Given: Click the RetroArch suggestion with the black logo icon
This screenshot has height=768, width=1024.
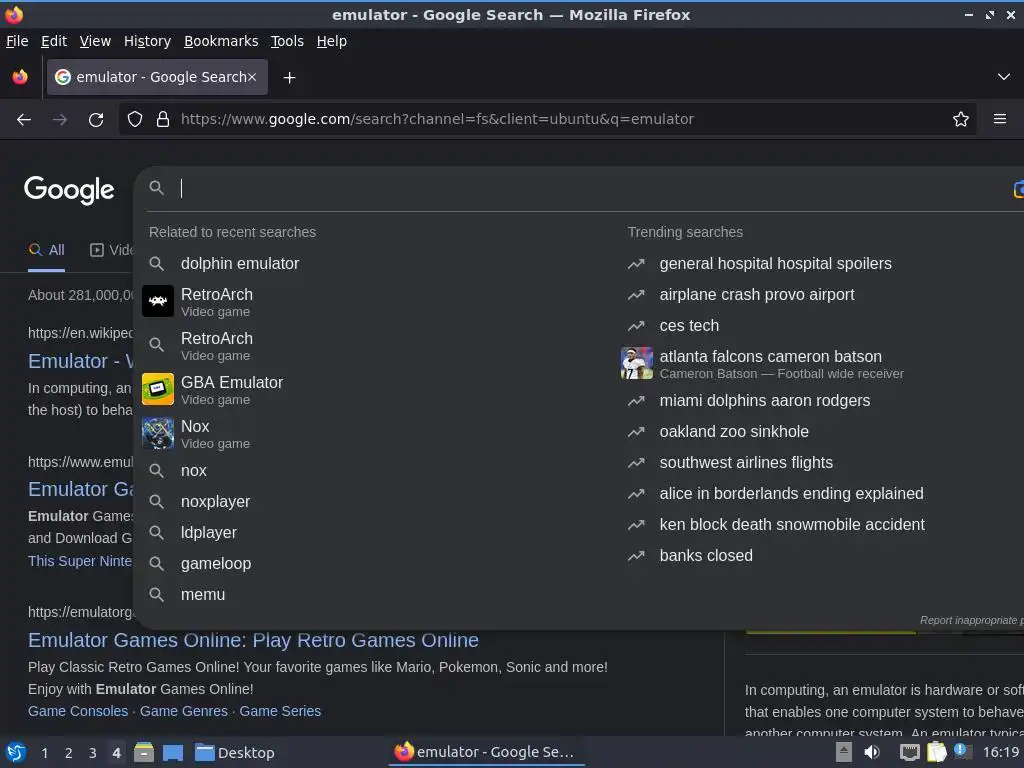Looking at the screenshot, I should click(x=158, y=301).
